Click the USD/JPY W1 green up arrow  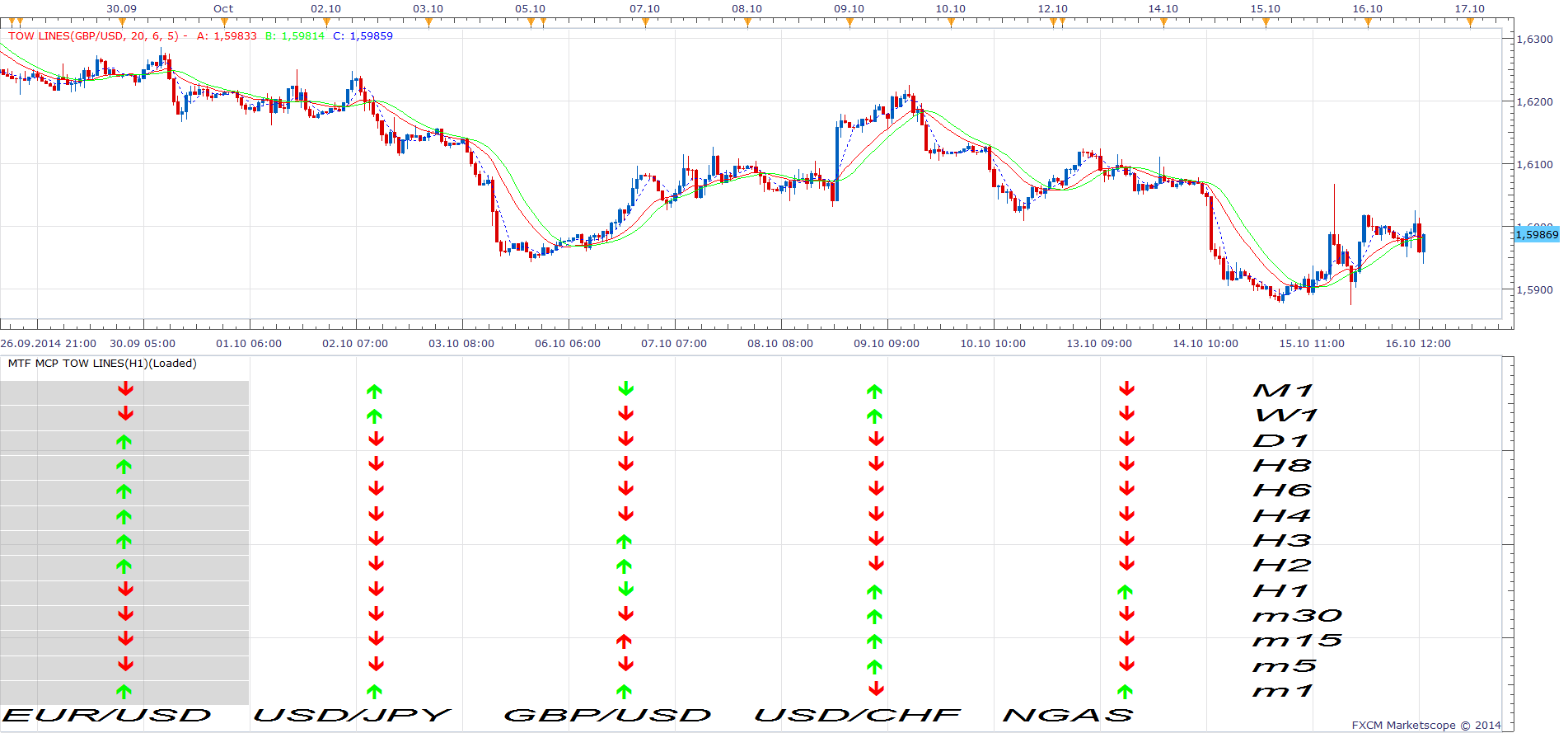[x=375, y=416]
